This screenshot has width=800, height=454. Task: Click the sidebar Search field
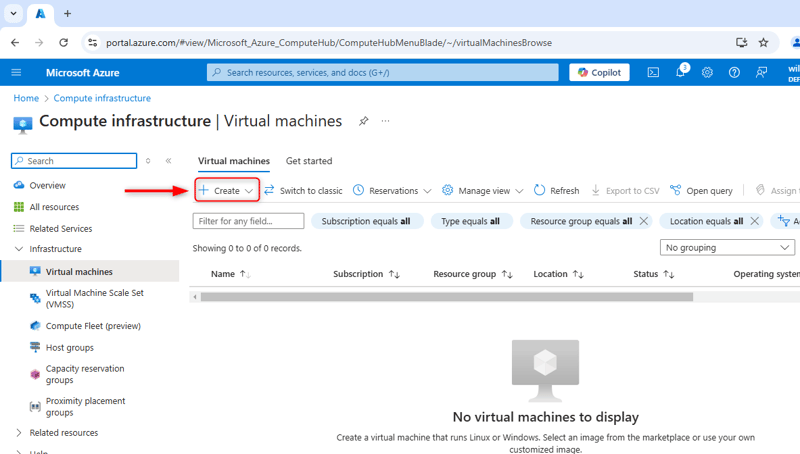(x=74, y=161)
